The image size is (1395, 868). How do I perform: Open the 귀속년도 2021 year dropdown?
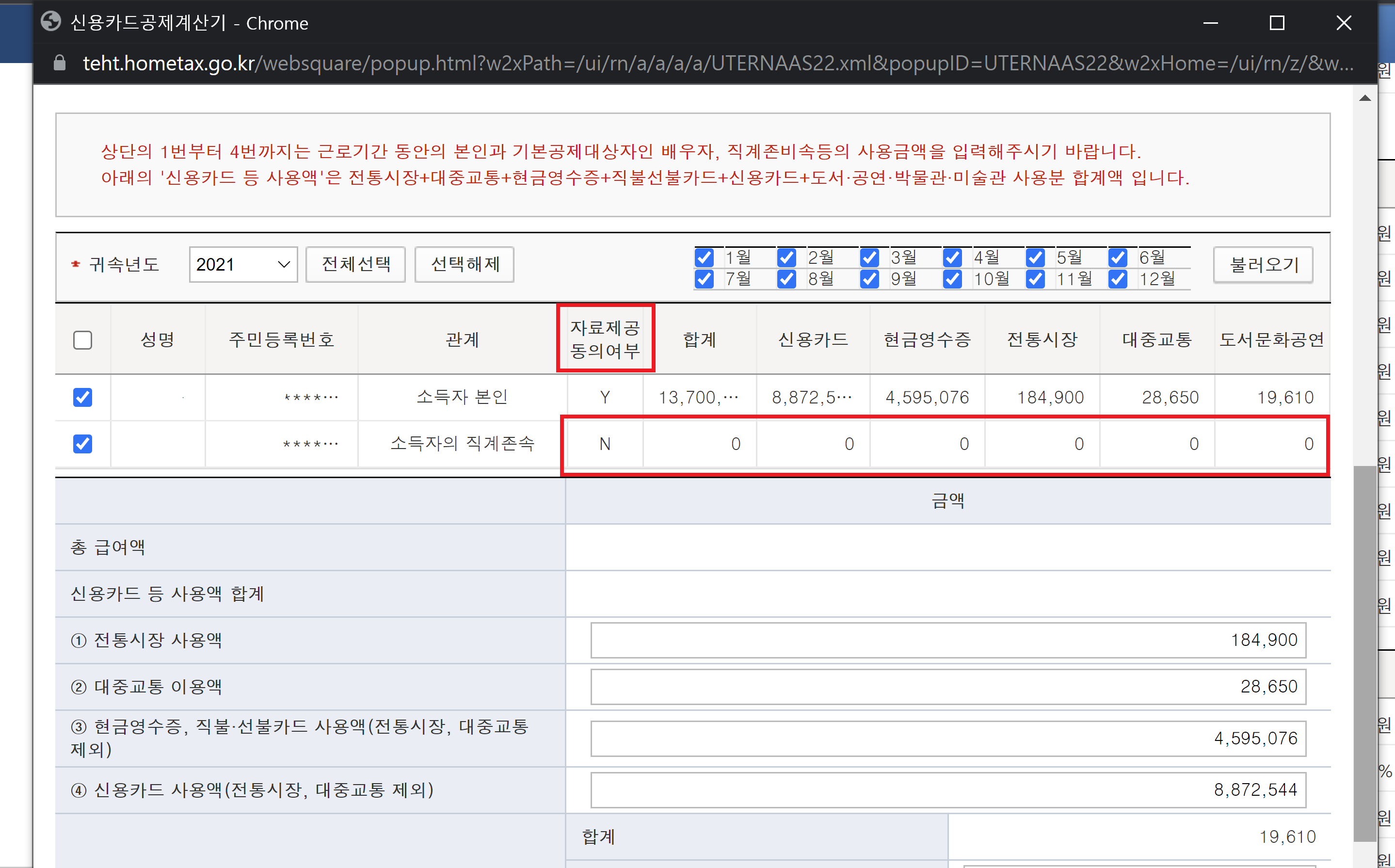click(243, 265)
